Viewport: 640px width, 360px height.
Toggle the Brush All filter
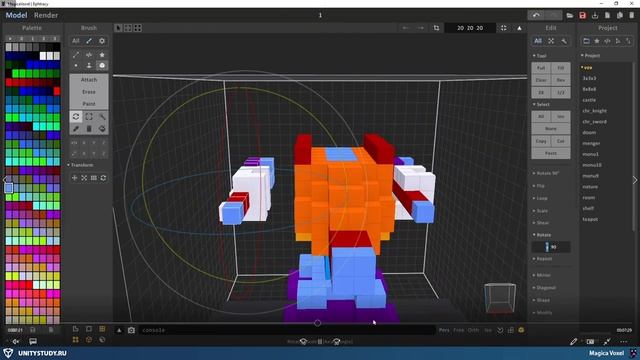pos(76,41)
